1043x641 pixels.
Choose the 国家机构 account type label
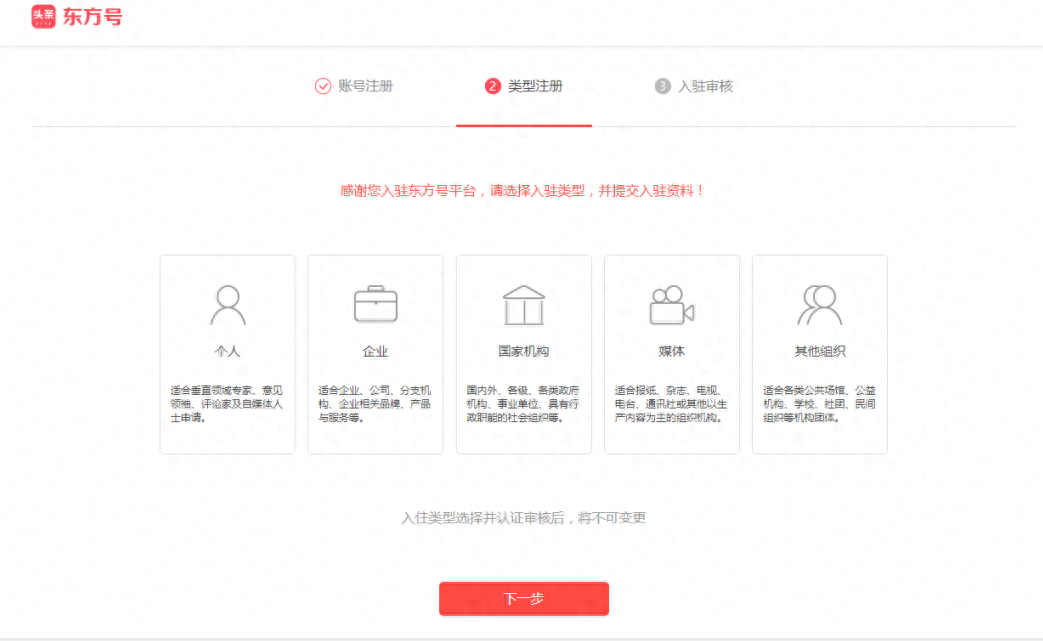tap(523, 352)
